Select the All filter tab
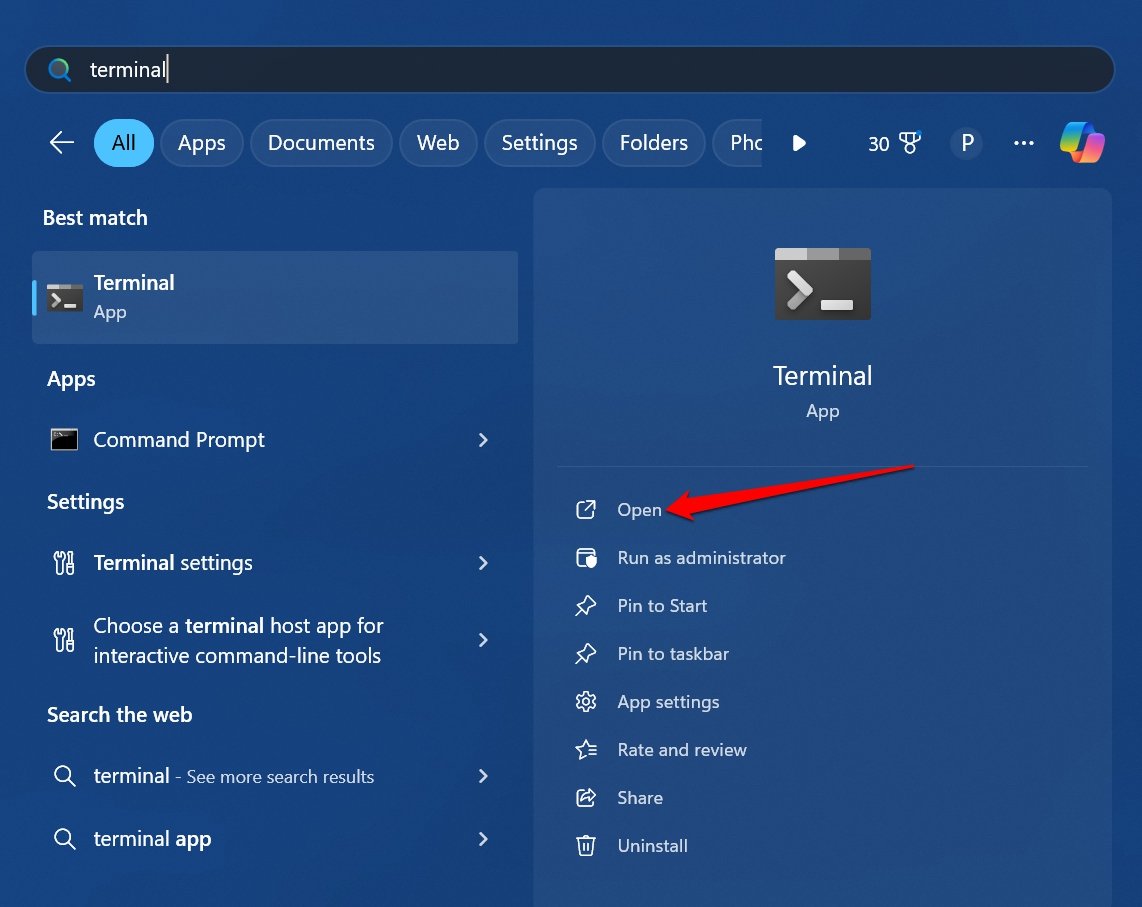This screenshot has height=907, width=1142. coord(124,143)
